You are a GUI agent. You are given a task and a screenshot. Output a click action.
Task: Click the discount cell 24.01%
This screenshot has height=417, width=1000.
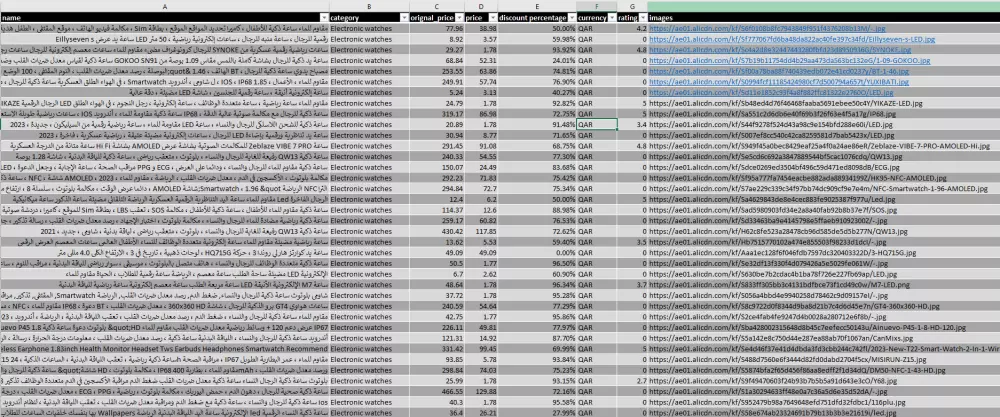coord(536,61)
